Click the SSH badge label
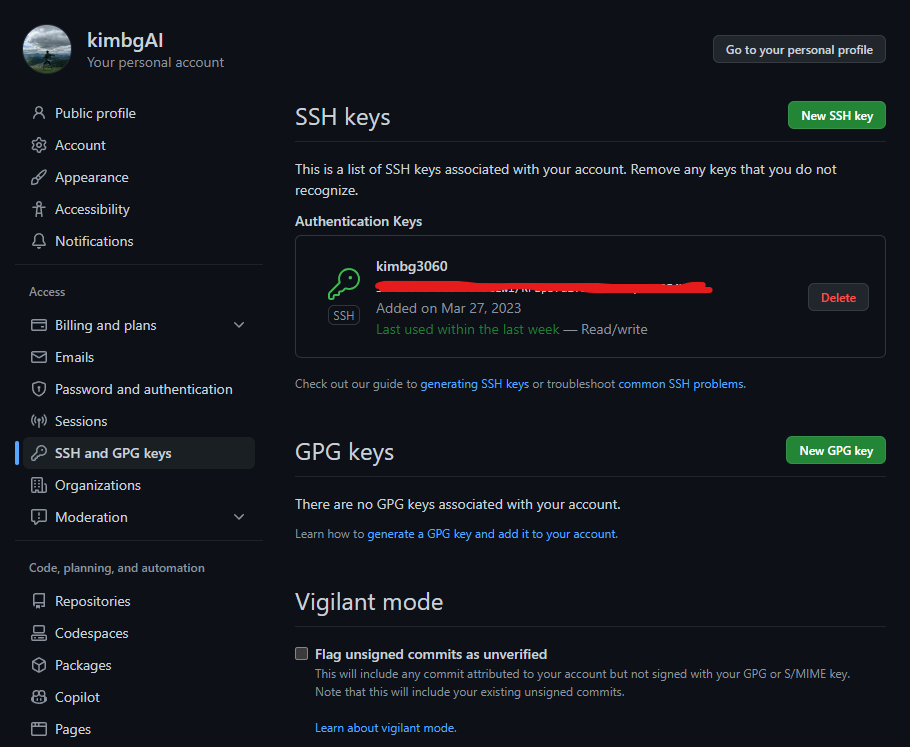Screen dimensions: 910x747 [x=344, y=315]
